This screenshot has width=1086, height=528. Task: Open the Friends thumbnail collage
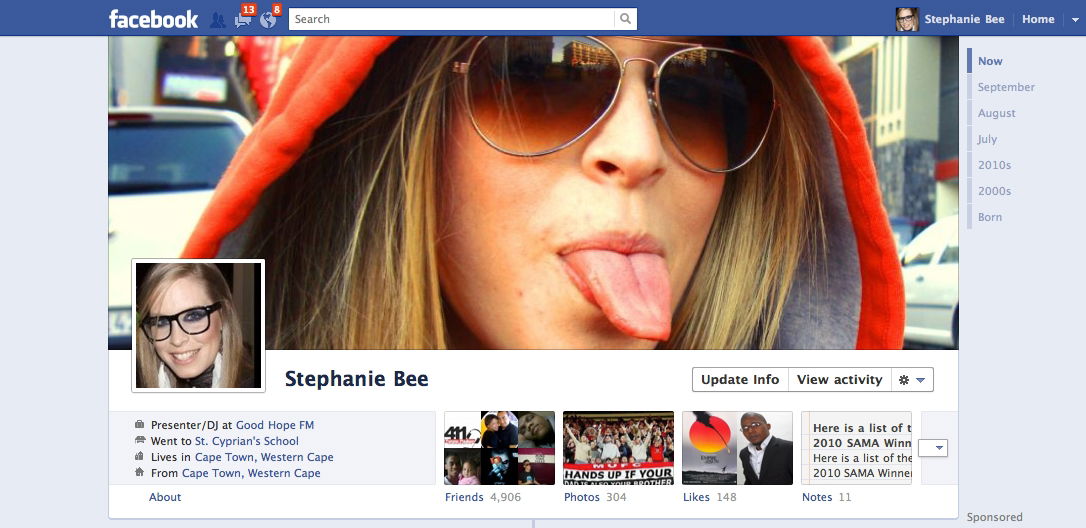[499, 448]
